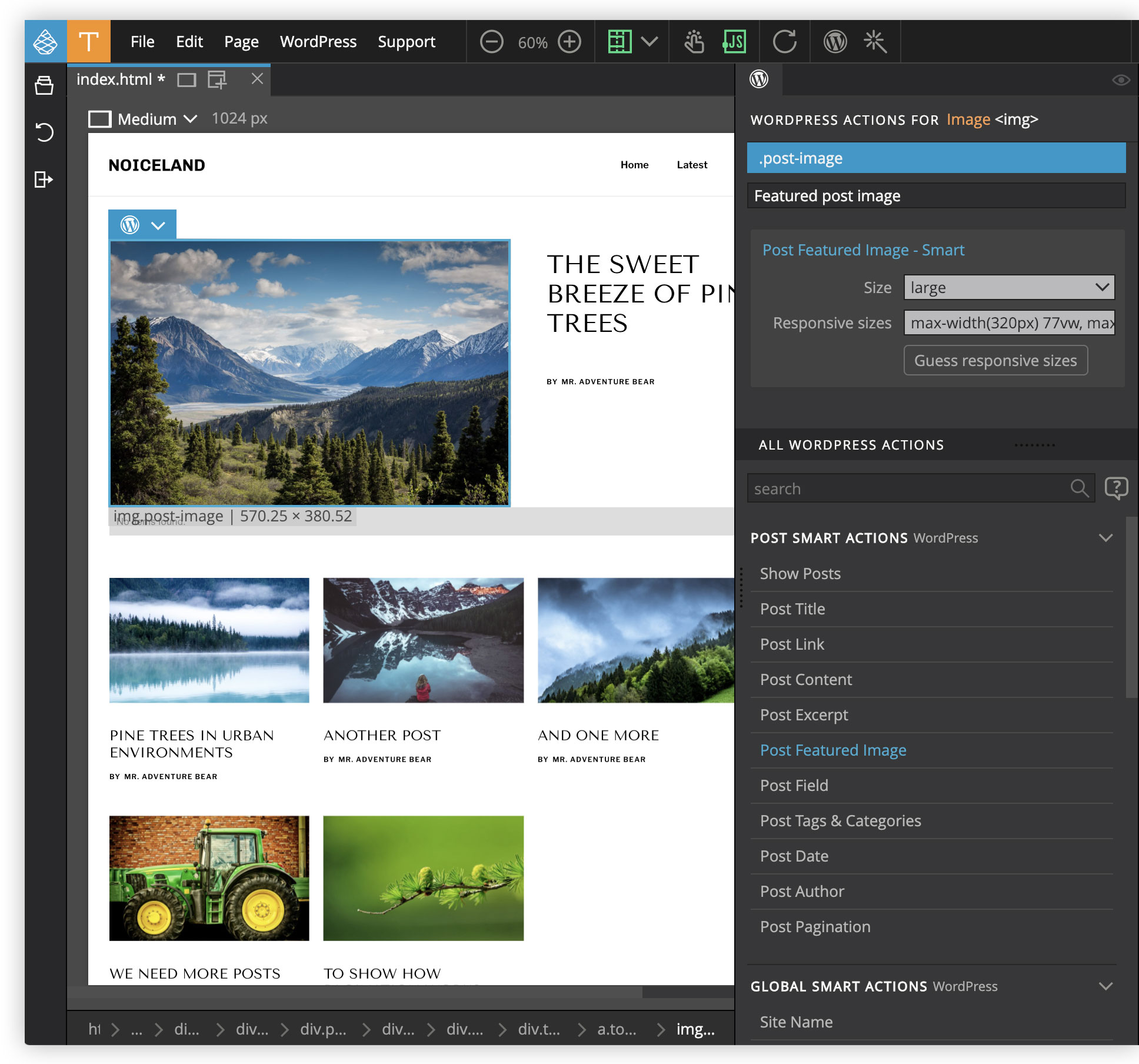Toggle the green JS button
The width and height of the screenshot is (1139, 1064).
tap(734, 42)
